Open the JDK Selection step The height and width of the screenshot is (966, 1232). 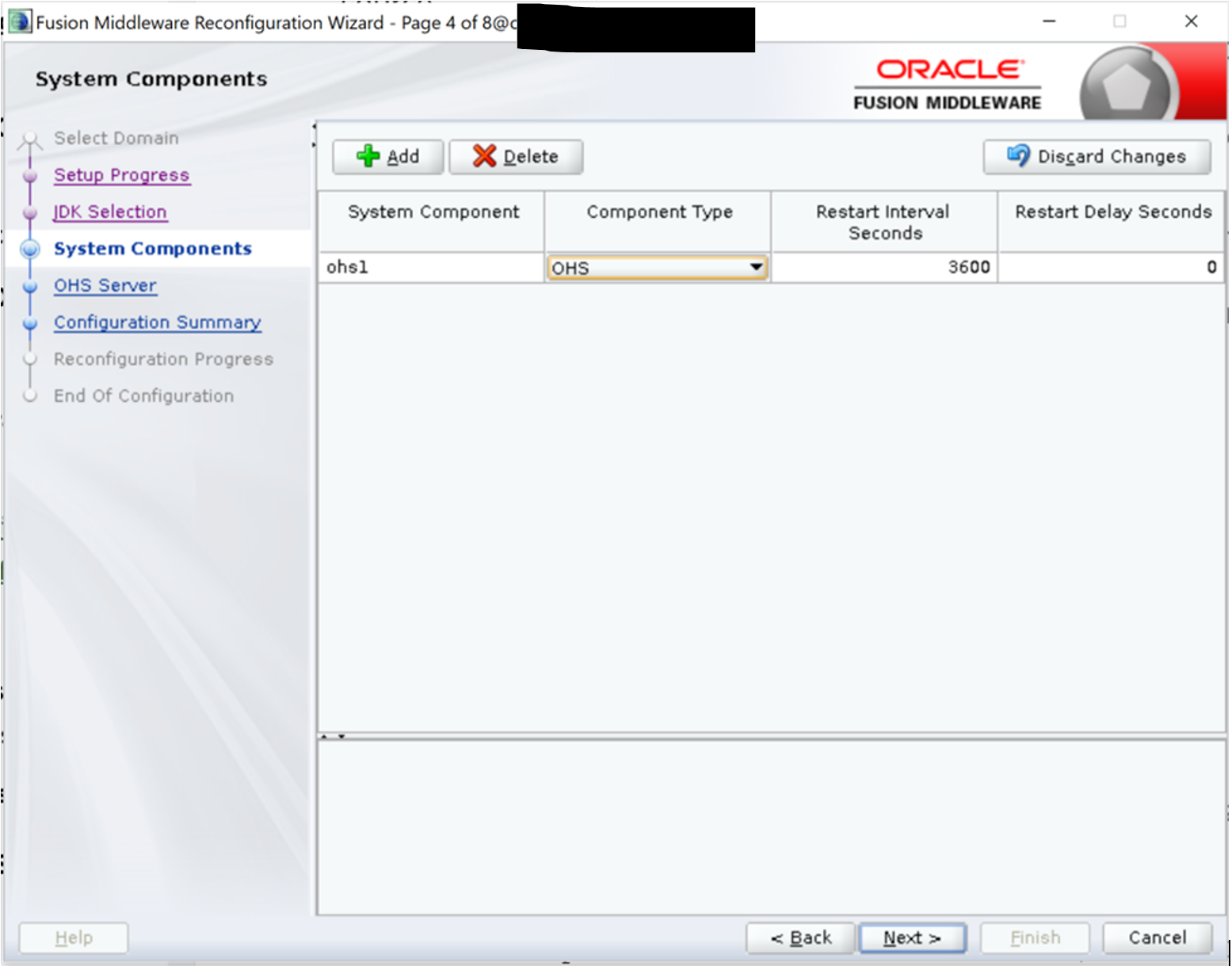coord(110,212)
